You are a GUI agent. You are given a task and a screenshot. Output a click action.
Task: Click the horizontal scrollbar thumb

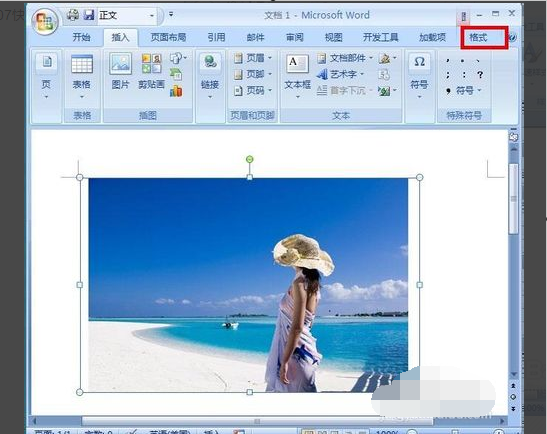tap(258, 421)
